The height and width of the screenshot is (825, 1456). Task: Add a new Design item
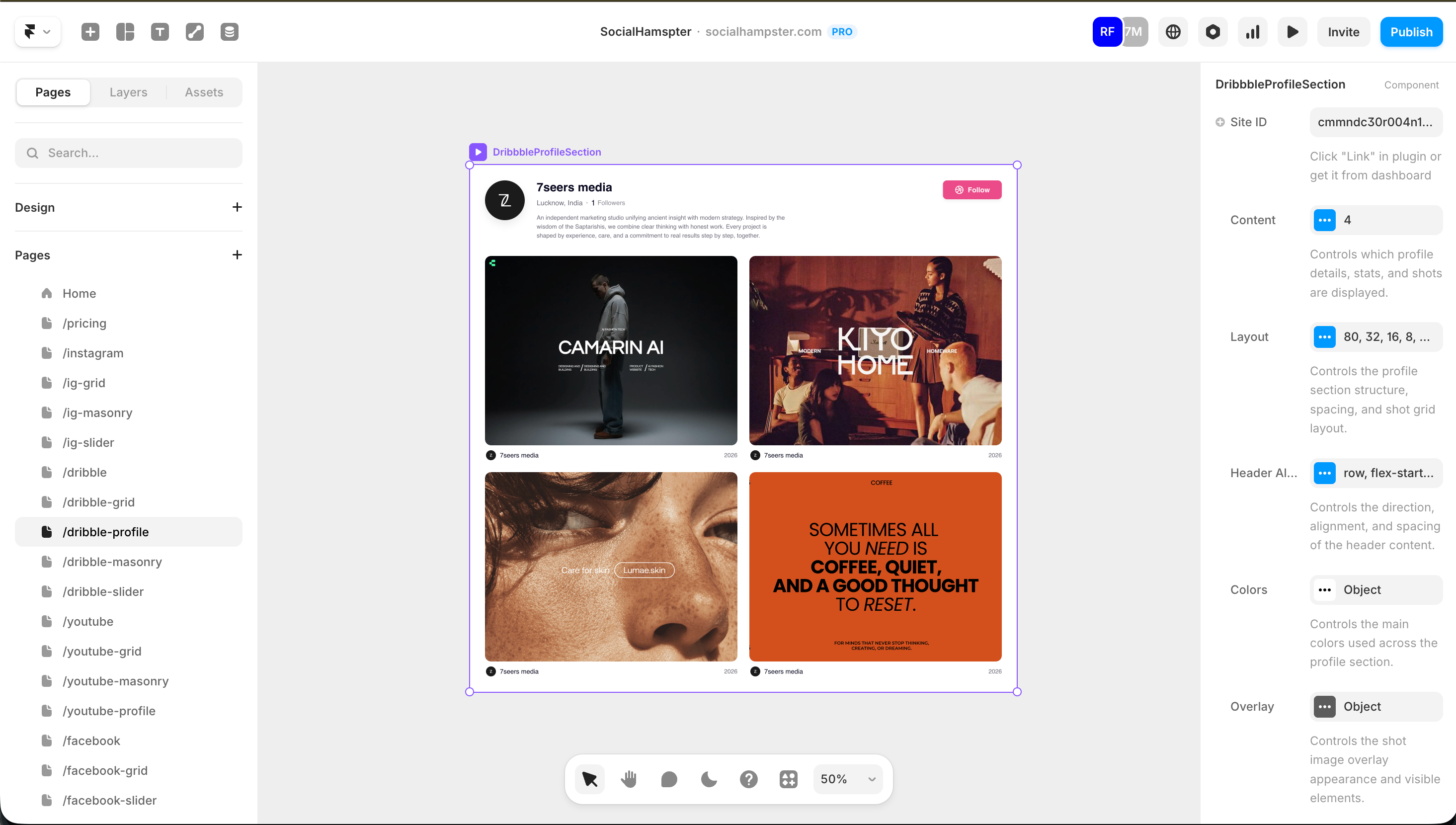[x=237, y=207]
